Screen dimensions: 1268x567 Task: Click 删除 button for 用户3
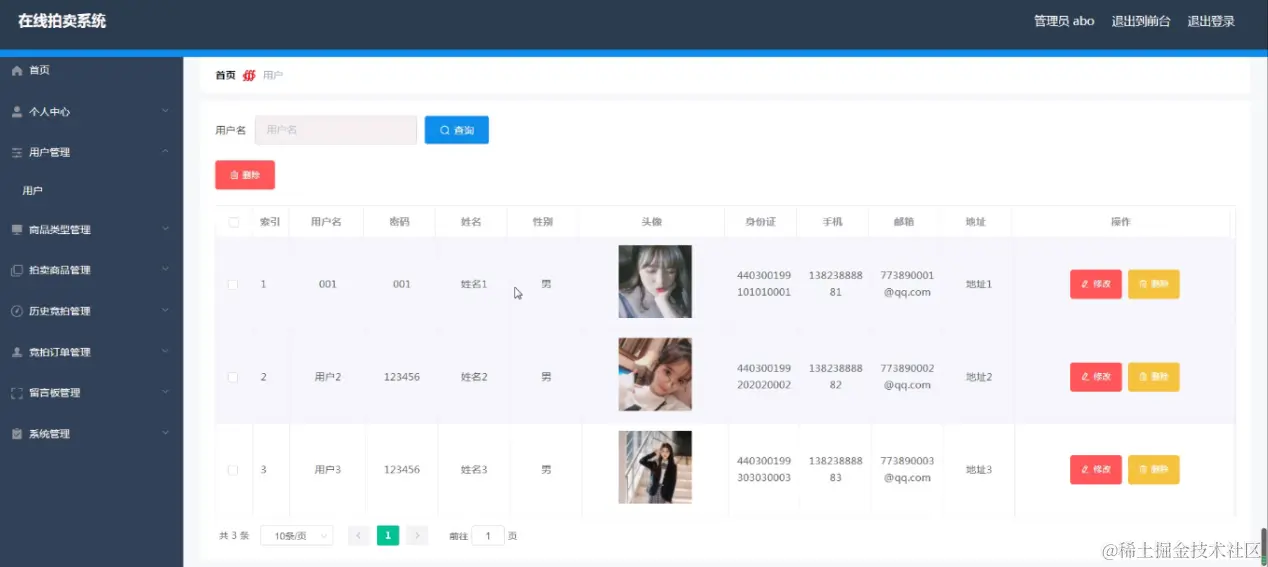(1154, 470)
